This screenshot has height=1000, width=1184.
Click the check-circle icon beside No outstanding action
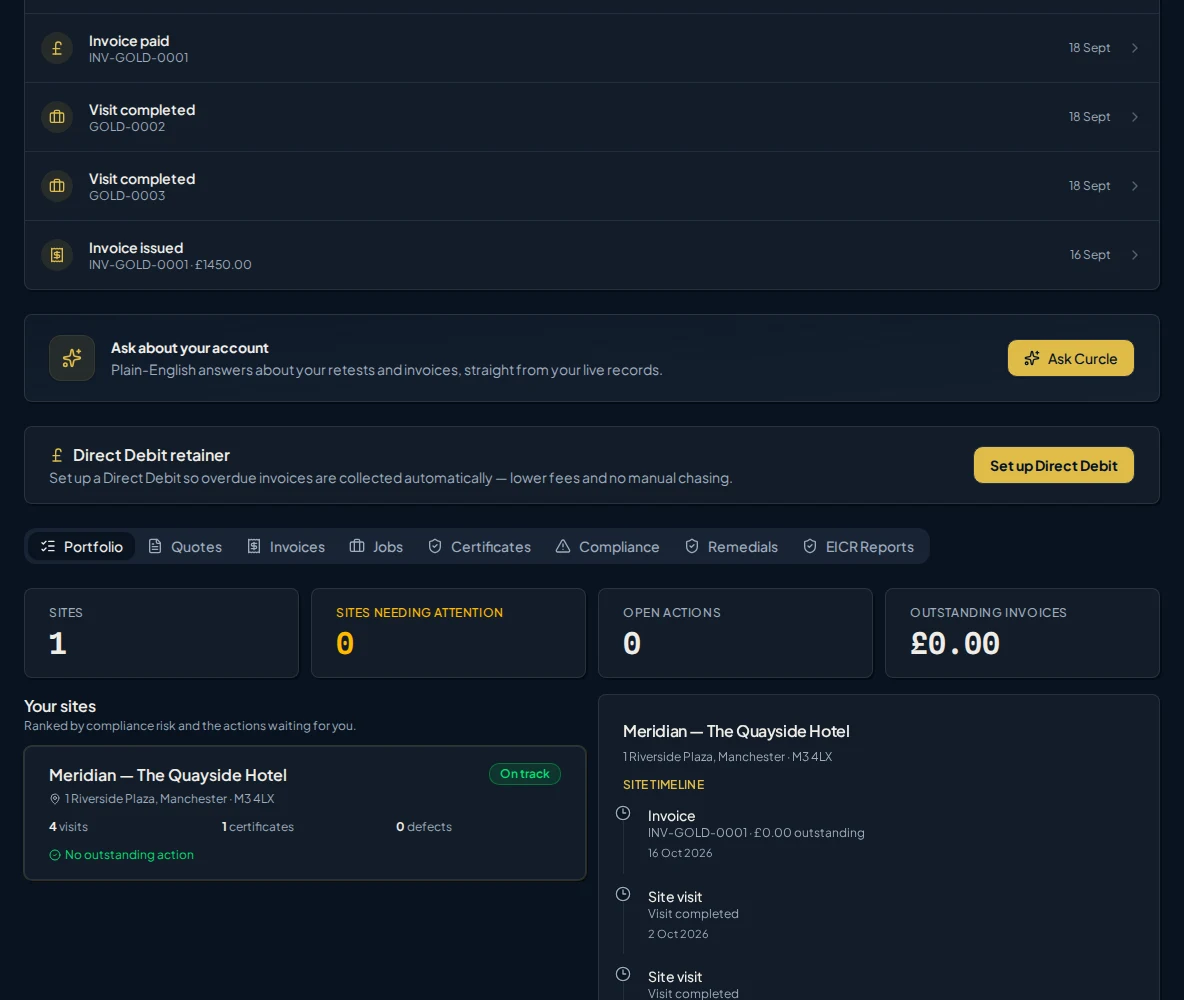[x=54, y=855]
